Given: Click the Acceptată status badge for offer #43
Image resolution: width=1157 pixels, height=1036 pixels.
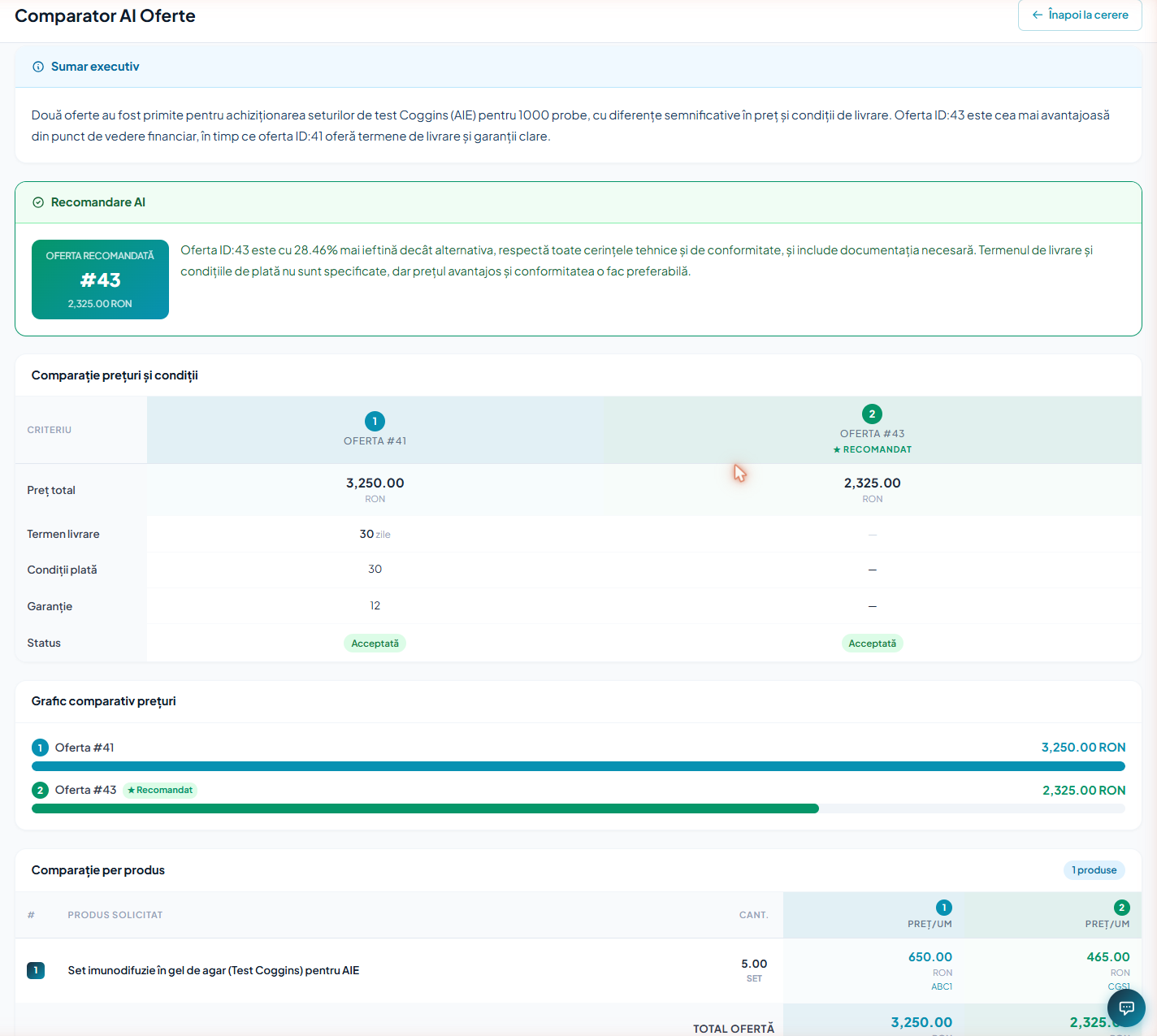Looking at the screenshot, I should coord(872,644).
